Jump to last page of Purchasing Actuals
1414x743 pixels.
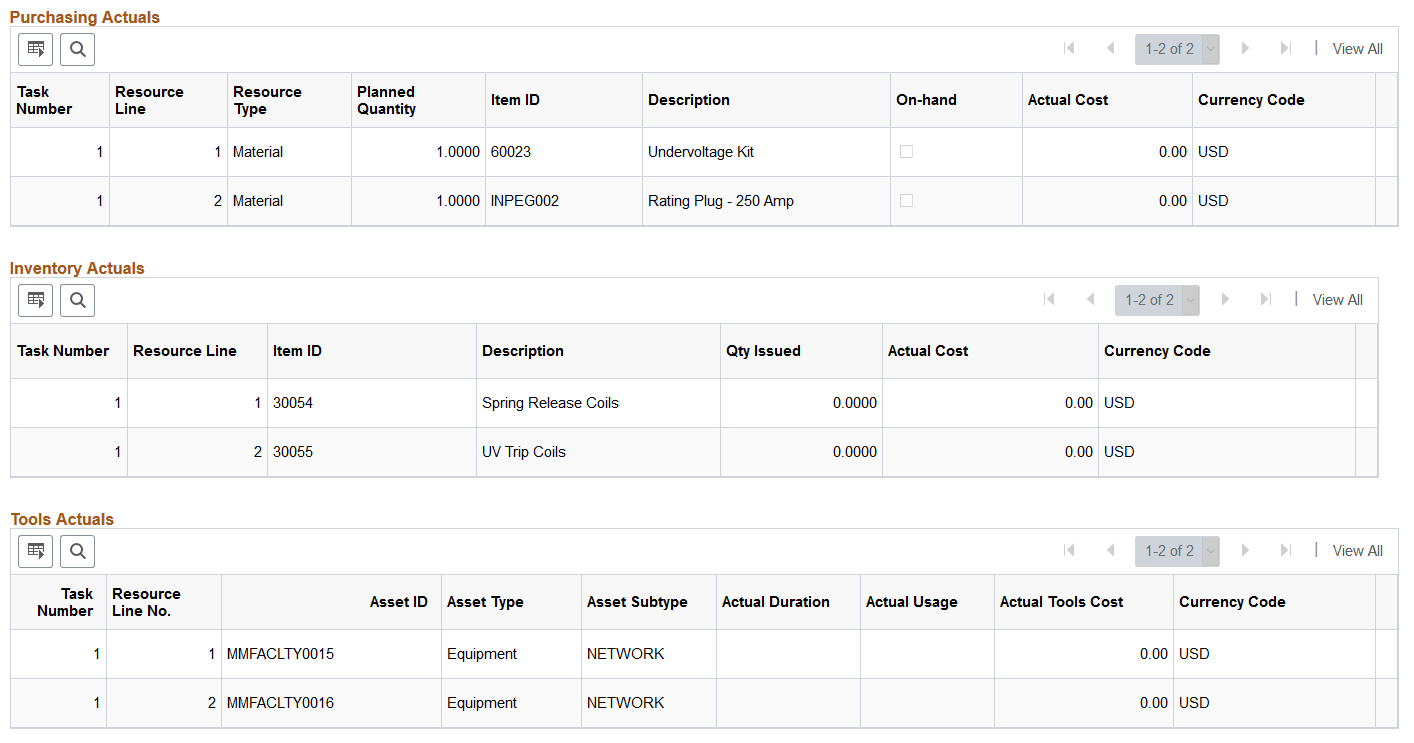click(1286, 47)
